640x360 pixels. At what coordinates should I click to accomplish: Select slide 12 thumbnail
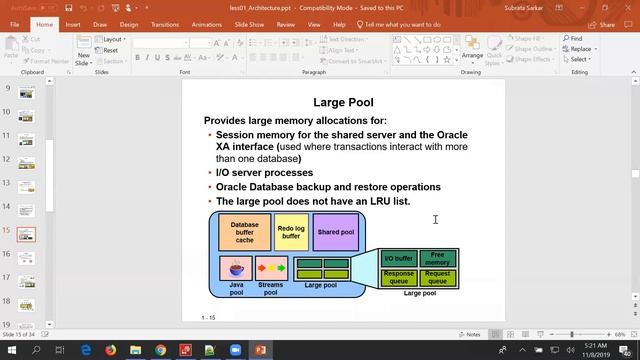[26, 164]
